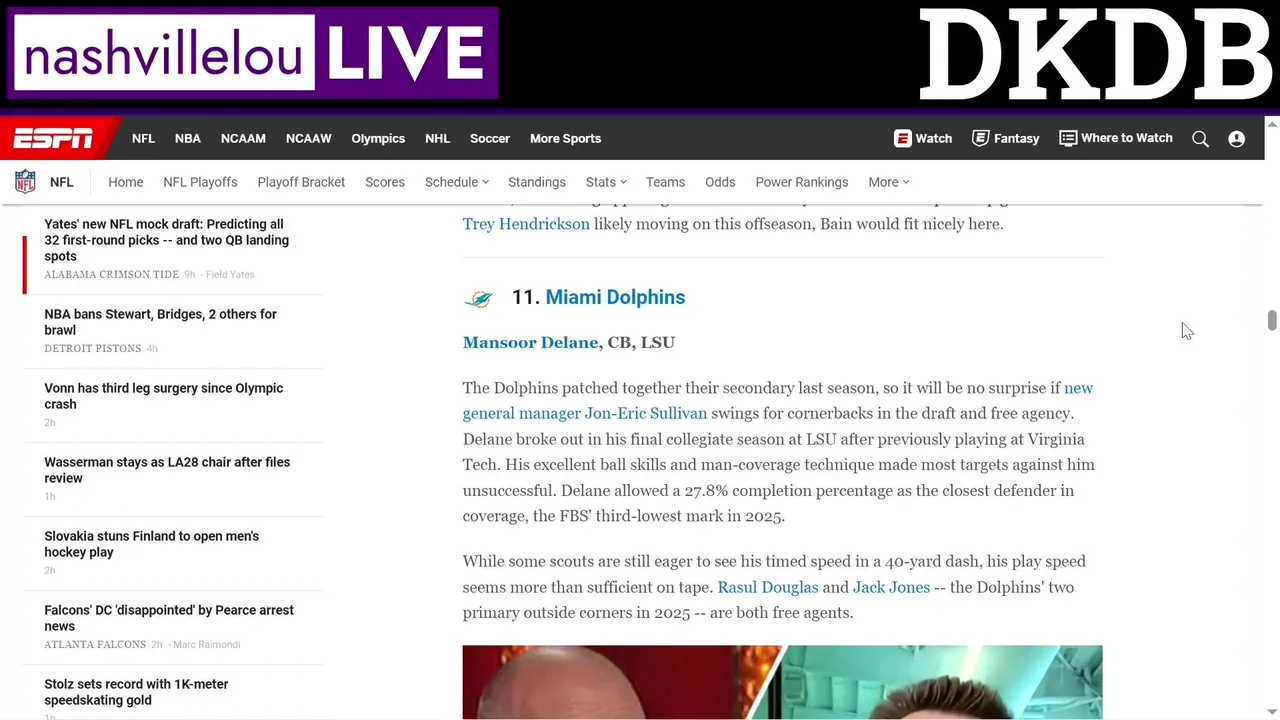
Task: Open Wasserman stays as LA28 chair story
Action: point(167,470)
